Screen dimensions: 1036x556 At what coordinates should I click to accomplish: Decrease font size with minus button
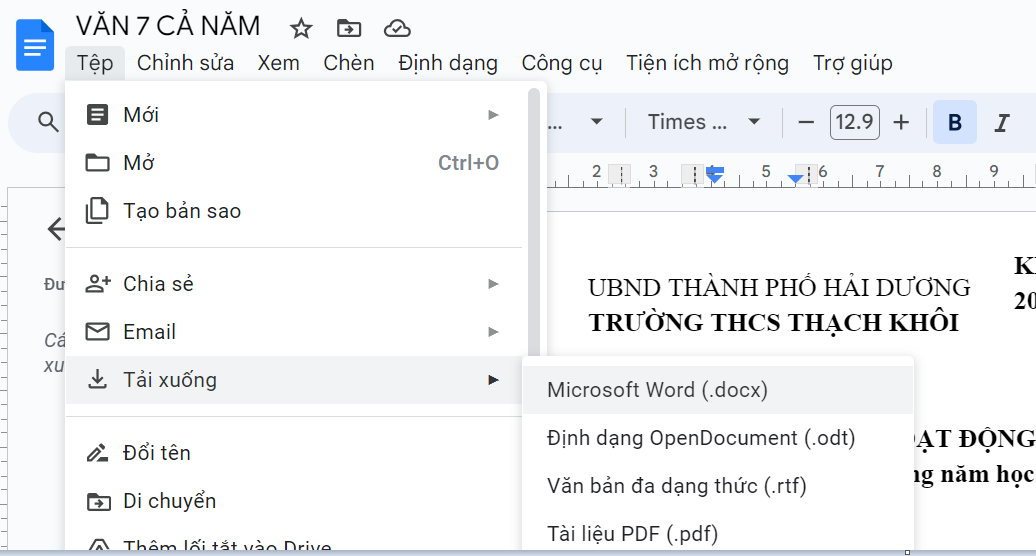(805, 122)
